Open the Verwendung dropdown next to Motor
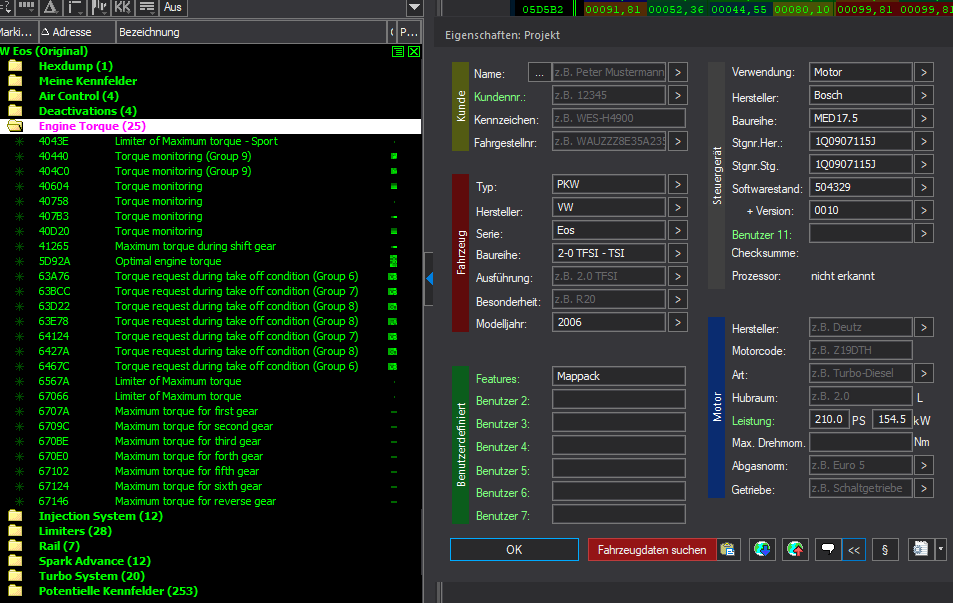Viewport: 953px width, 603px height. point(923,72)
